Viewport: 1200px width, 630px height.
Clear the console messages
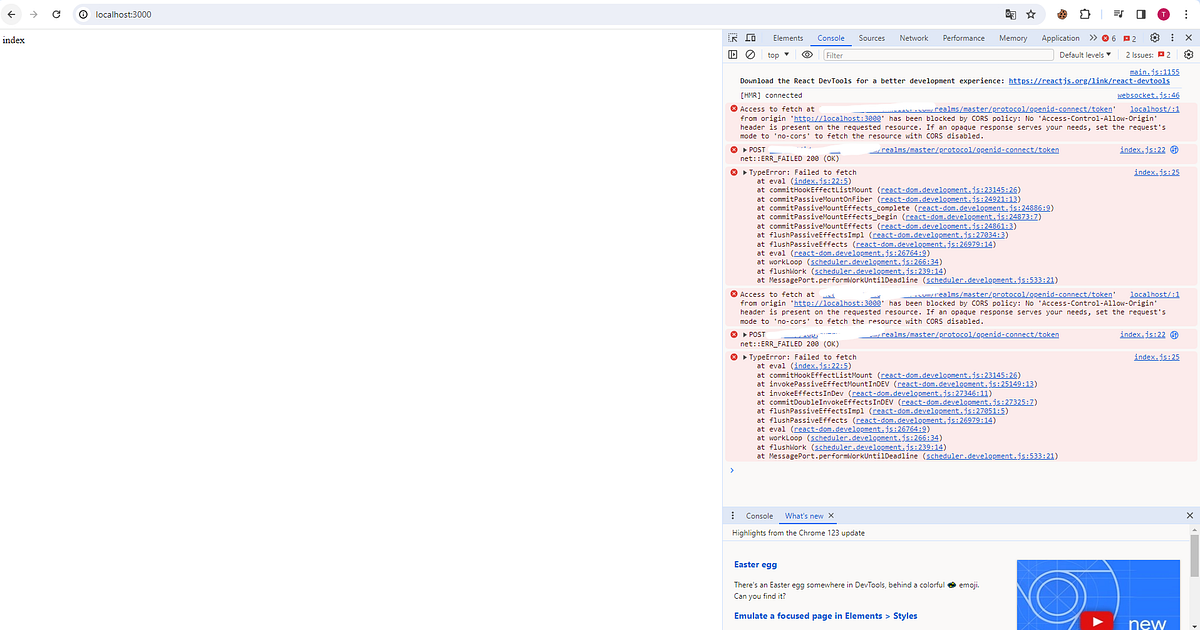(751, 54)
